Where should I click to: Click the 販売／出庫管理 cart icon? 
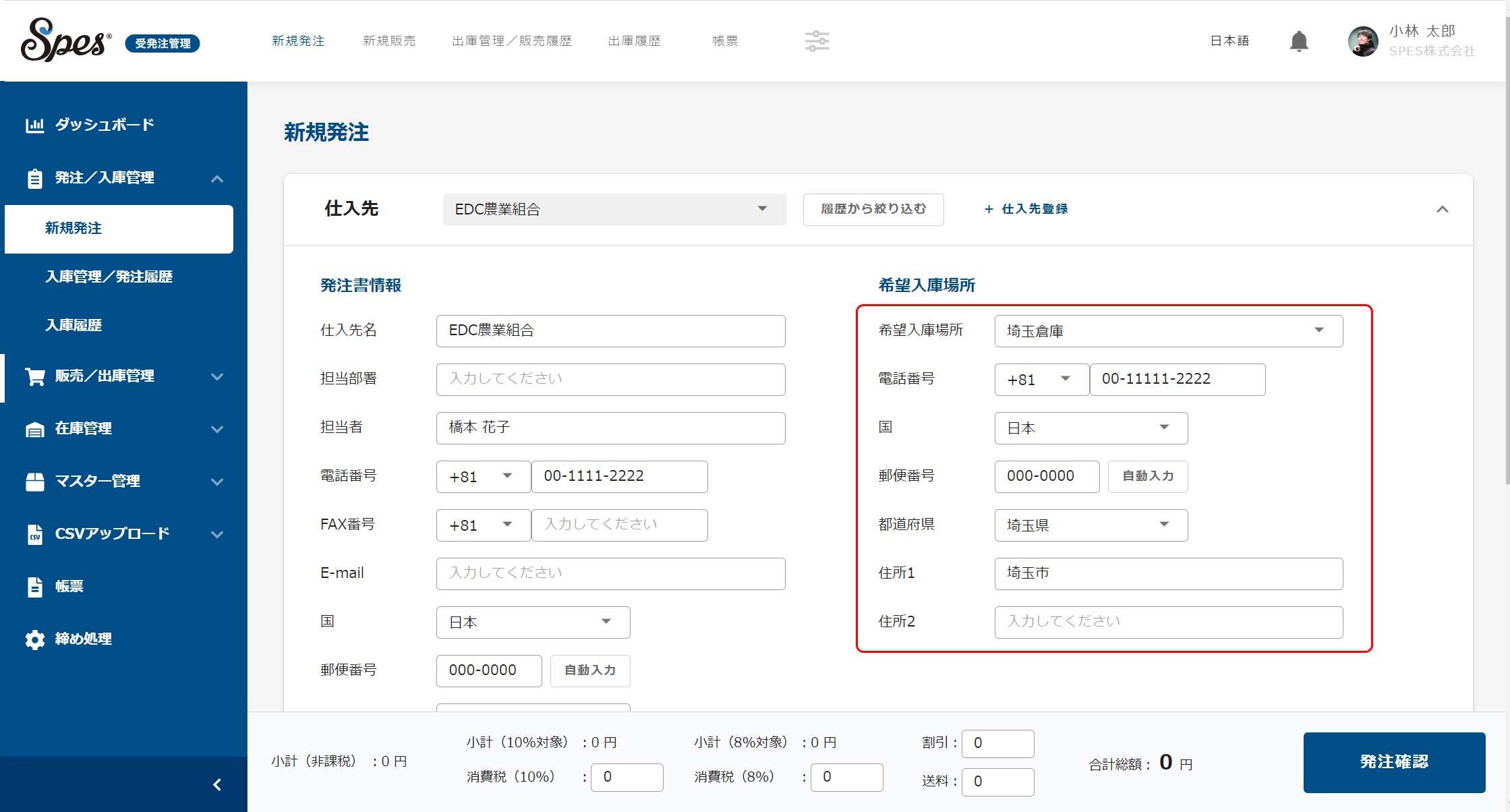(34, 376)
